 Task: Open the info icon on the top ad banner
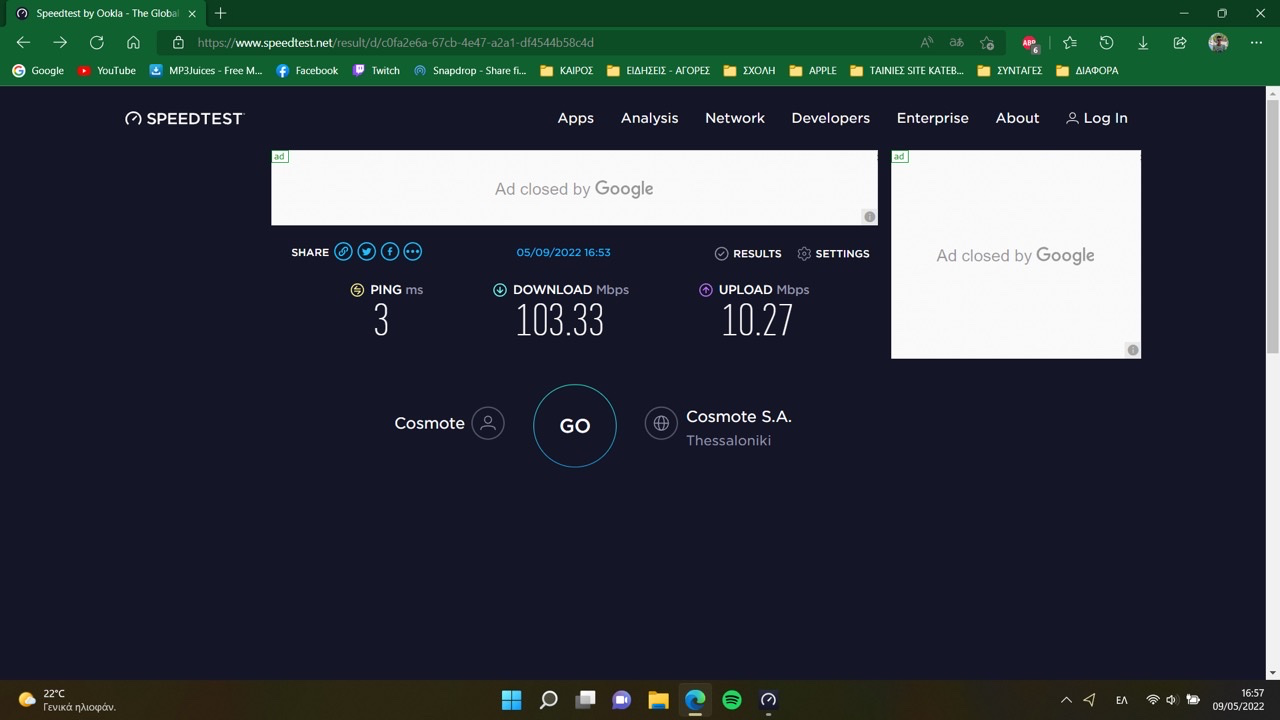pos(870,217)
